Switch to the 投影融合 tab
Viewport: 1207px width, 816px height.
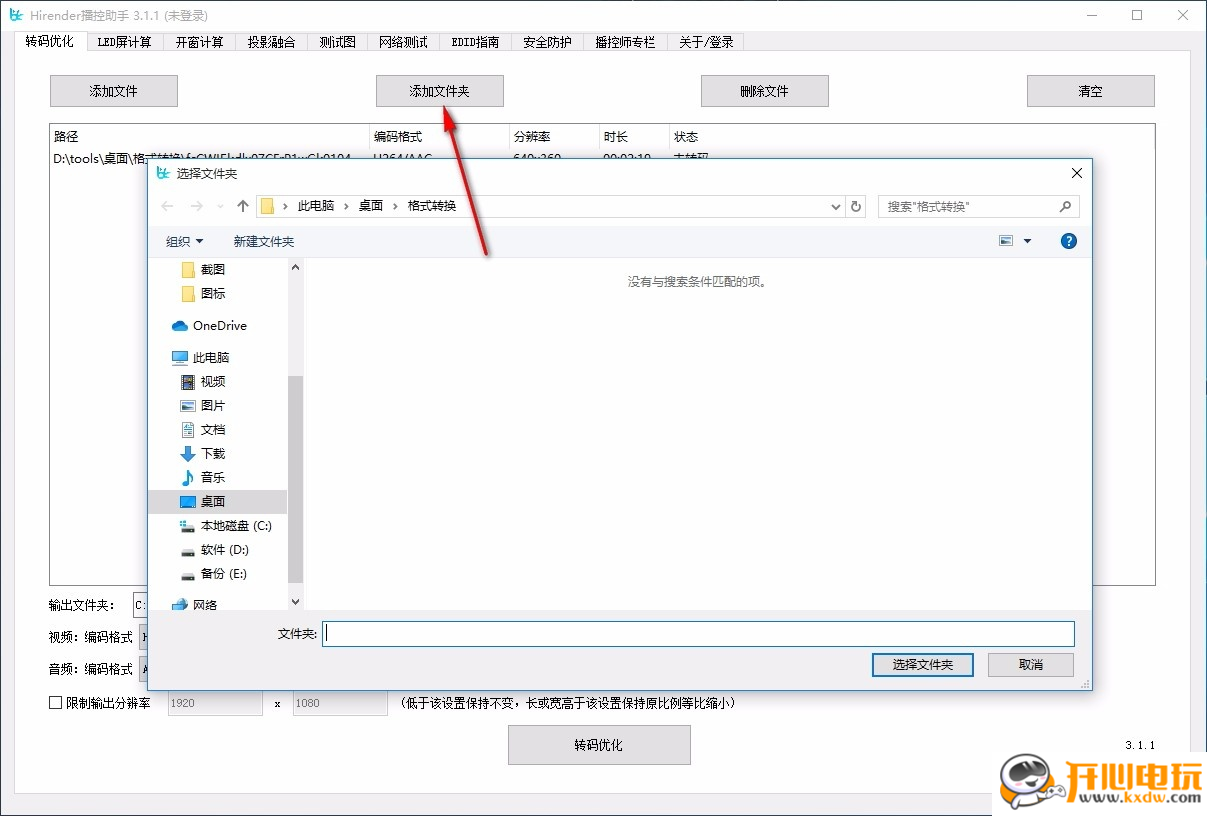tap(272, 42)
